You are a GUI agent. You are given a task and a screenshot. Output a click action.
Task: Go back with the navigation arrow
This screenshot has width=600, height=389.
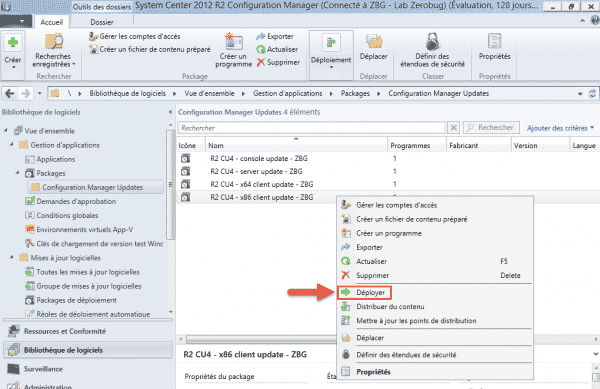tap(10, 93)
